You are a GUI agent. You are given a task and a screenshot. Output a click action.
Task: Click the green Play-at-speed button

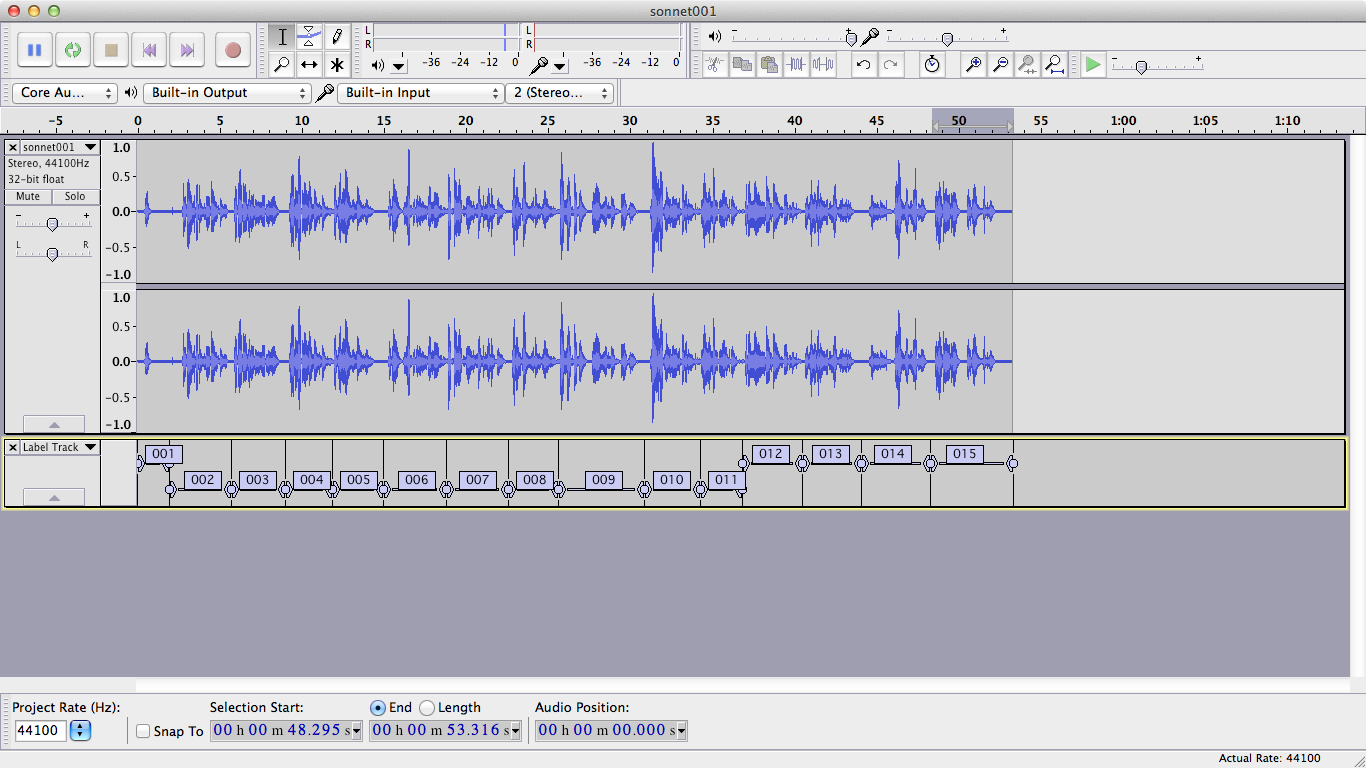(1093, 64)
